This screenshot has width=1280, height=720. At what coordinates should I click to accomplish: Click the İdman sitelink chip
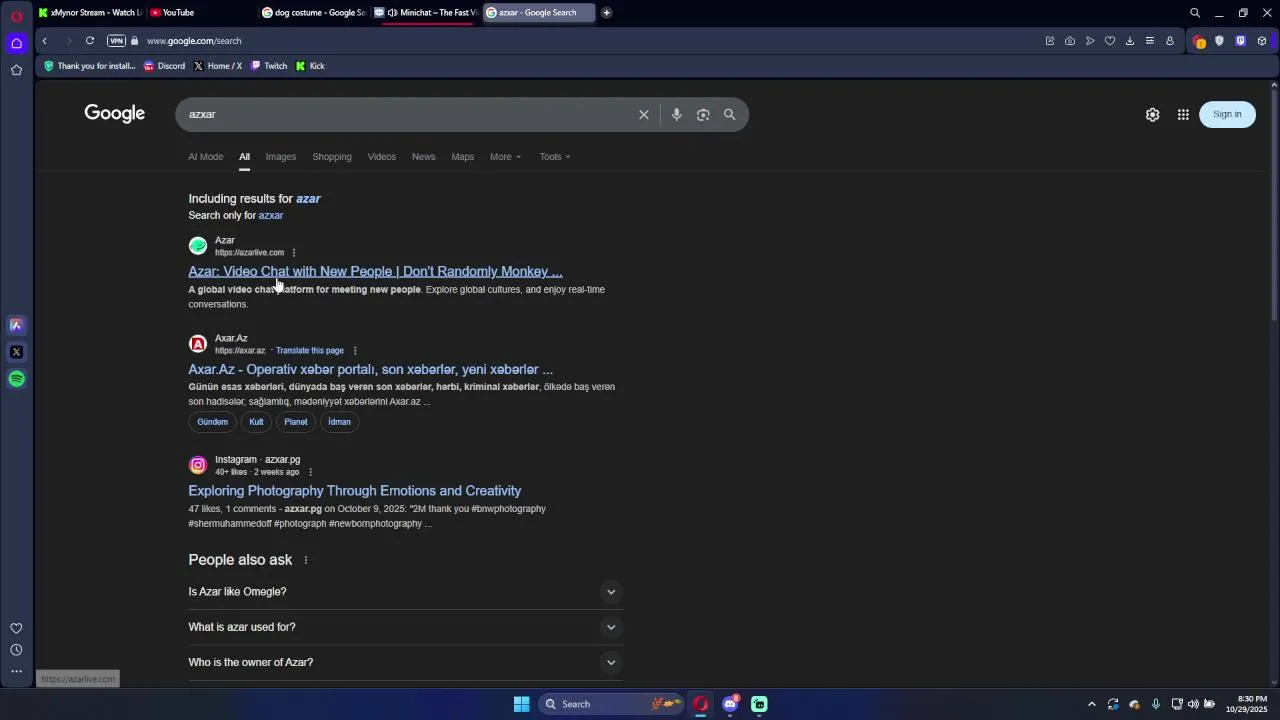point(340,422)
